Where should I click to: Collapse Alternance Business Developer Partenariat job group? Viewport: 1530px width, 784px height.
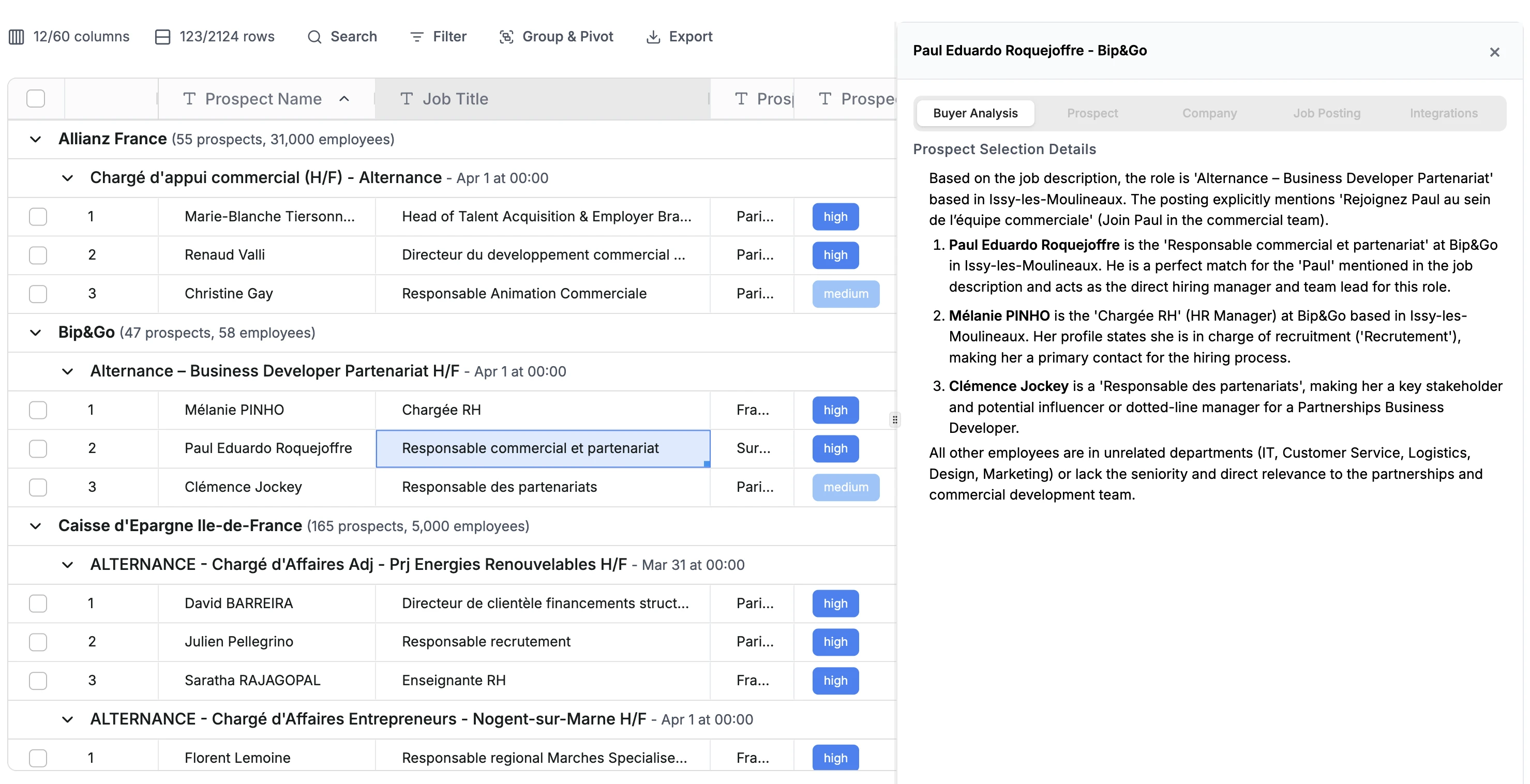(68, 371)
